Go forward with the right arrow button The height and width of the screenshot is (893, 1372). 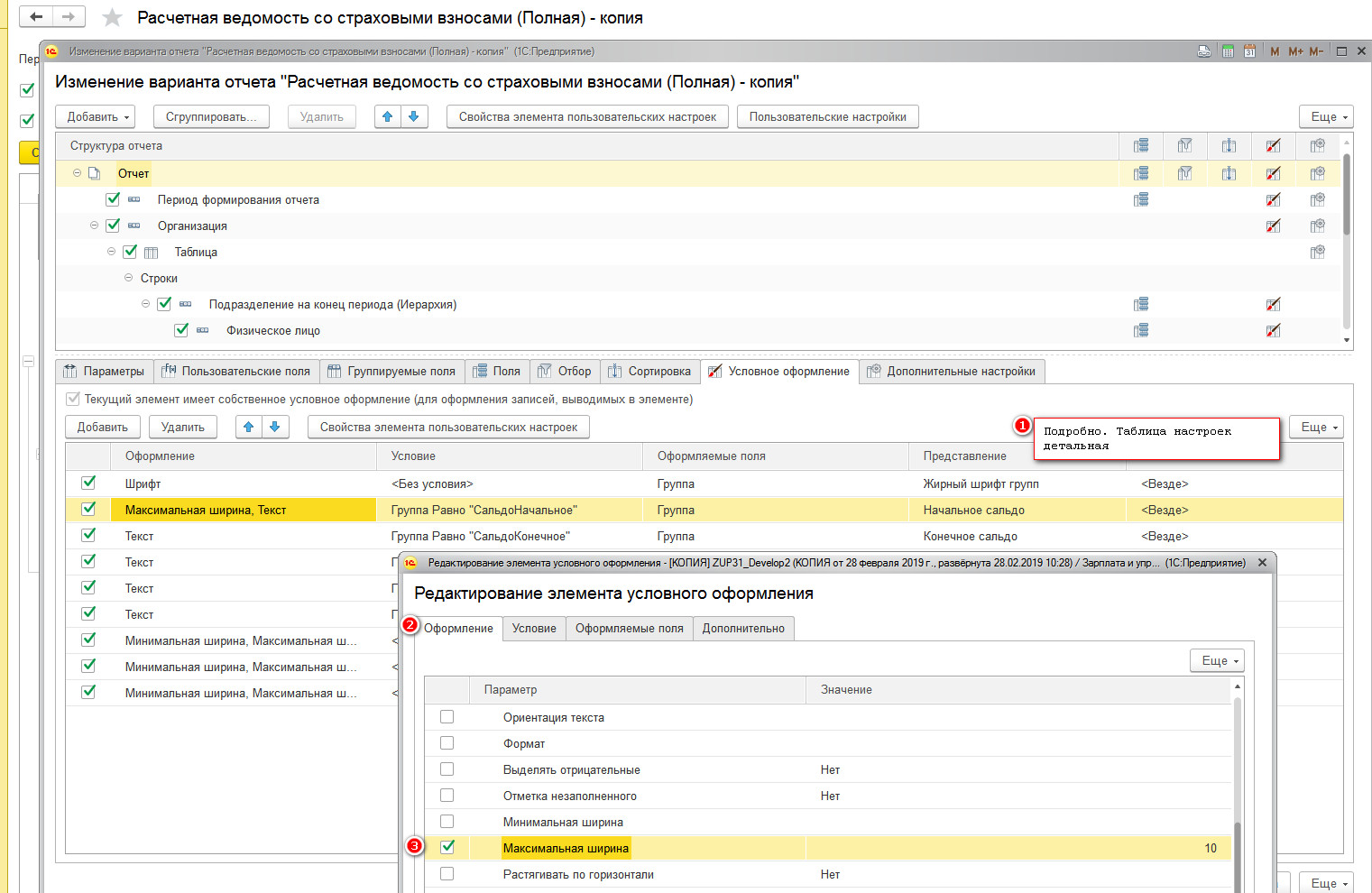pos(69,16)
